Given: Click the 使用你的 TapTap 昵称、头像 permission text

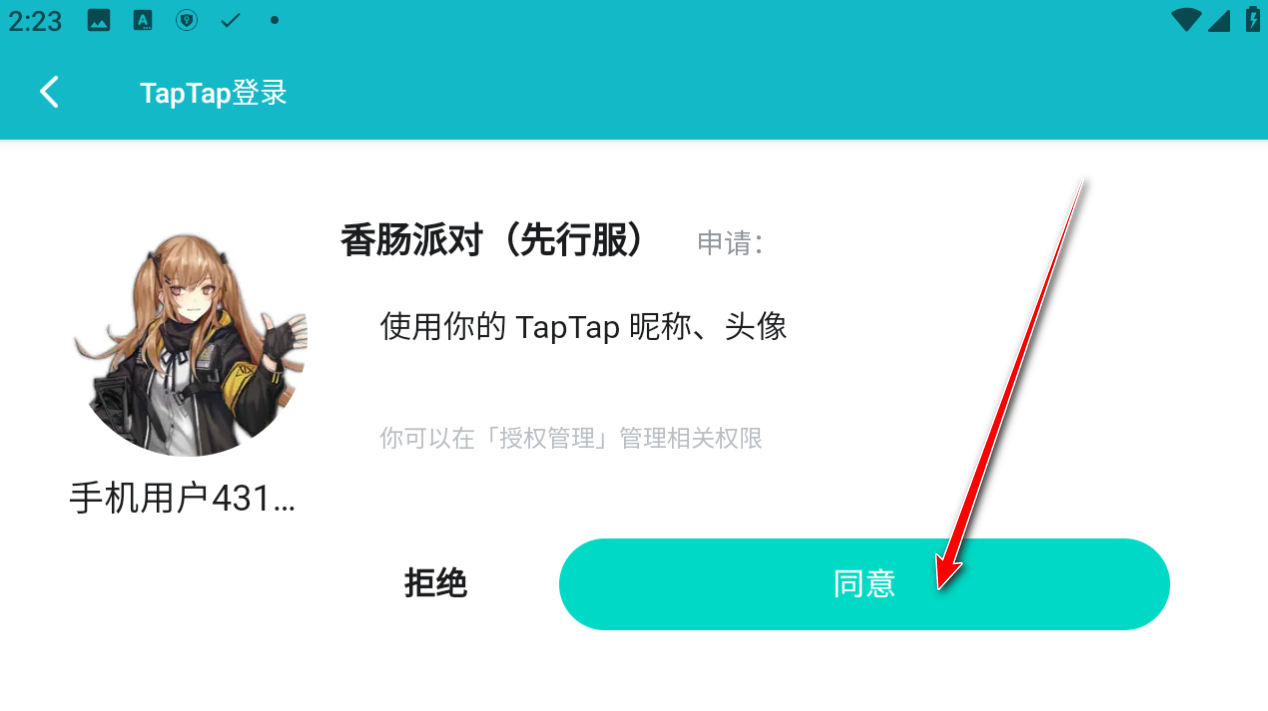Looking at the screenshot, I should pos(584,327).
